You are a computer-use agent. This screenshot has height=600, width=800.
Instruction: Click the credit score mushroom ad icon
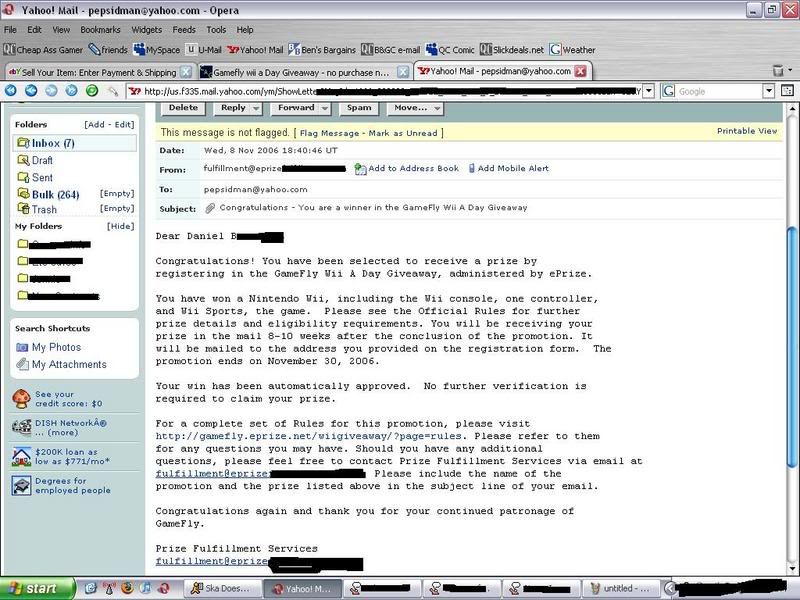click(21, 398)
